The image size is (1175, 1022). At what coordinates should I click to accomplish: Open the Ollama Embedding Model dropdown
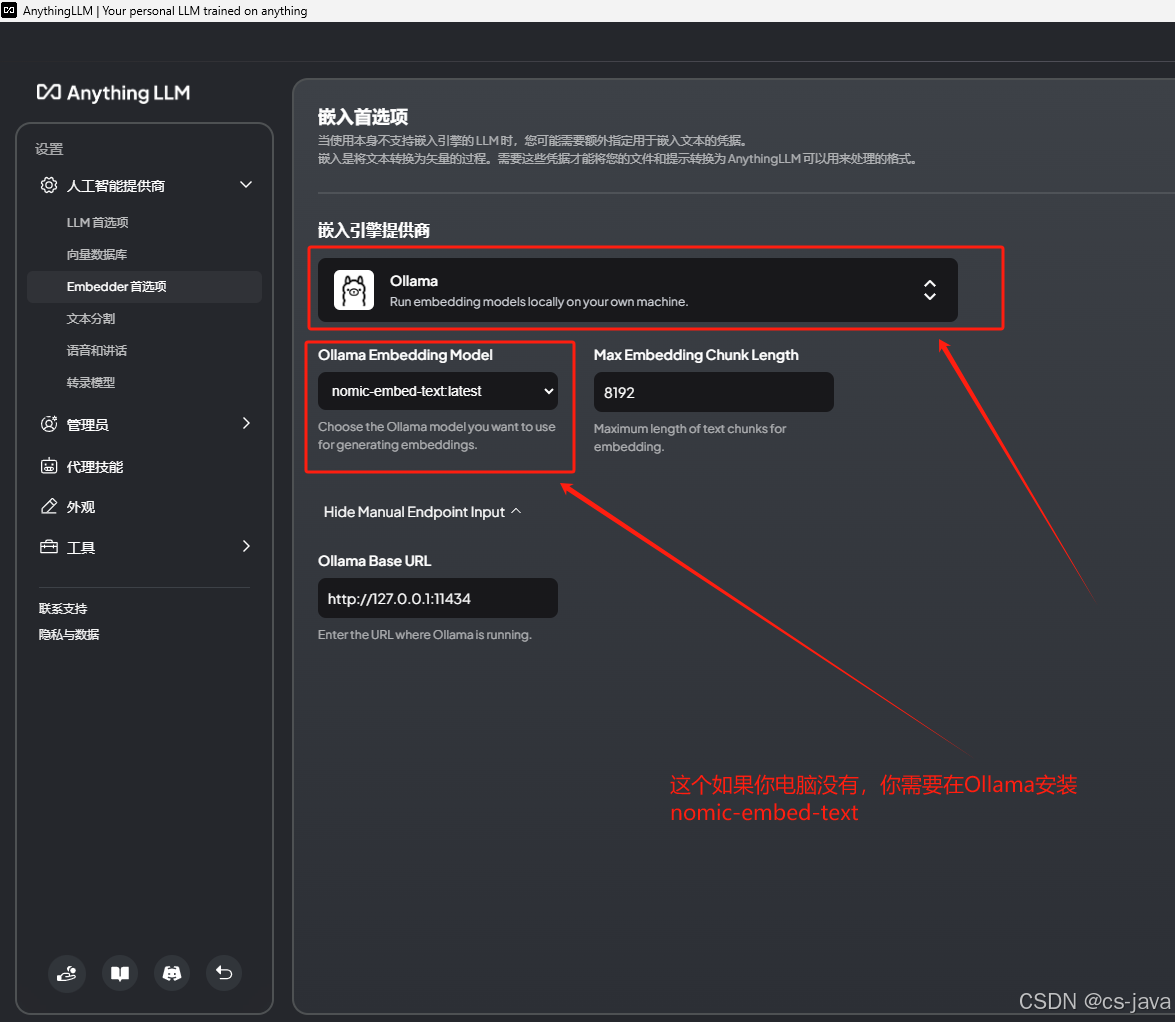click(438, 391)
